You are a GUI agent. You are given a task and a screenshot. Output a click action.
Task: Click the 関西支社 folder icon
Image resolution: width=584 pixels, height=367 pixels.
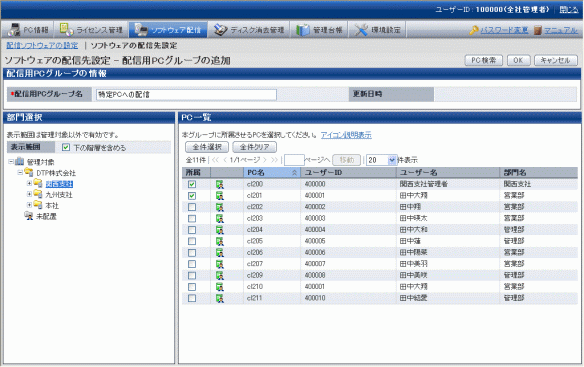pyautogui.click(x=38, y=183)
